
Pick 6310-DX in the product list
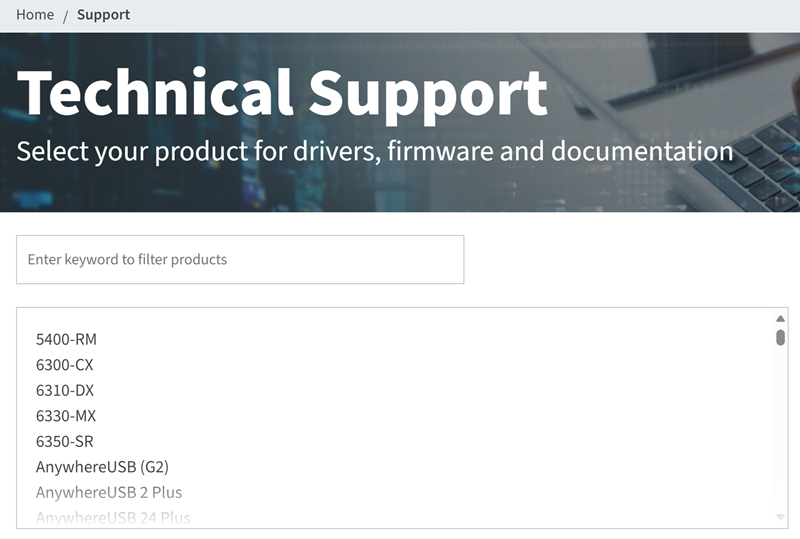click(65, 391)
